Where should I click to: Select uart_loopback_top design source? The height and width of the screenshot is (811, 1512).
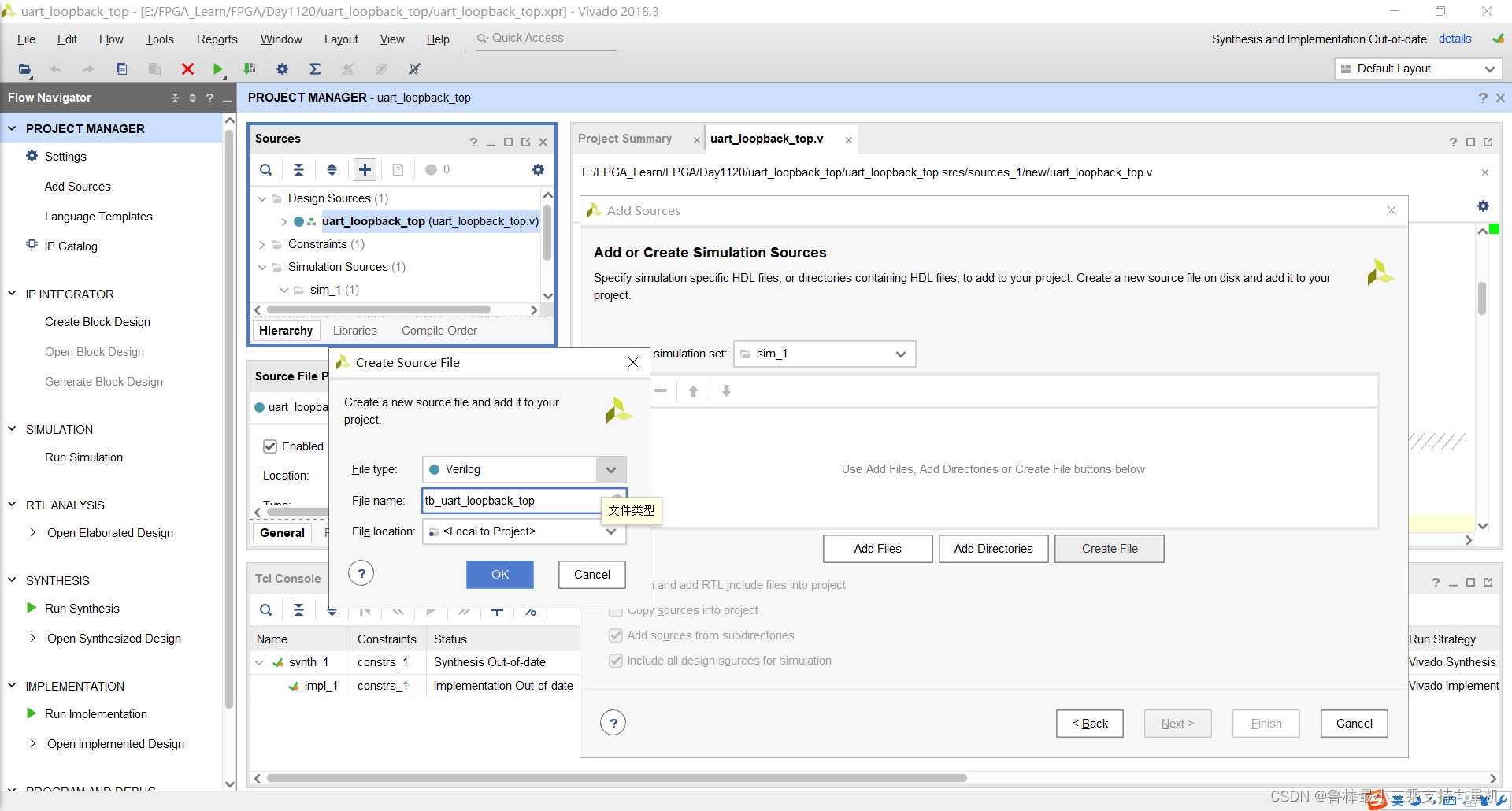[430, 221]
